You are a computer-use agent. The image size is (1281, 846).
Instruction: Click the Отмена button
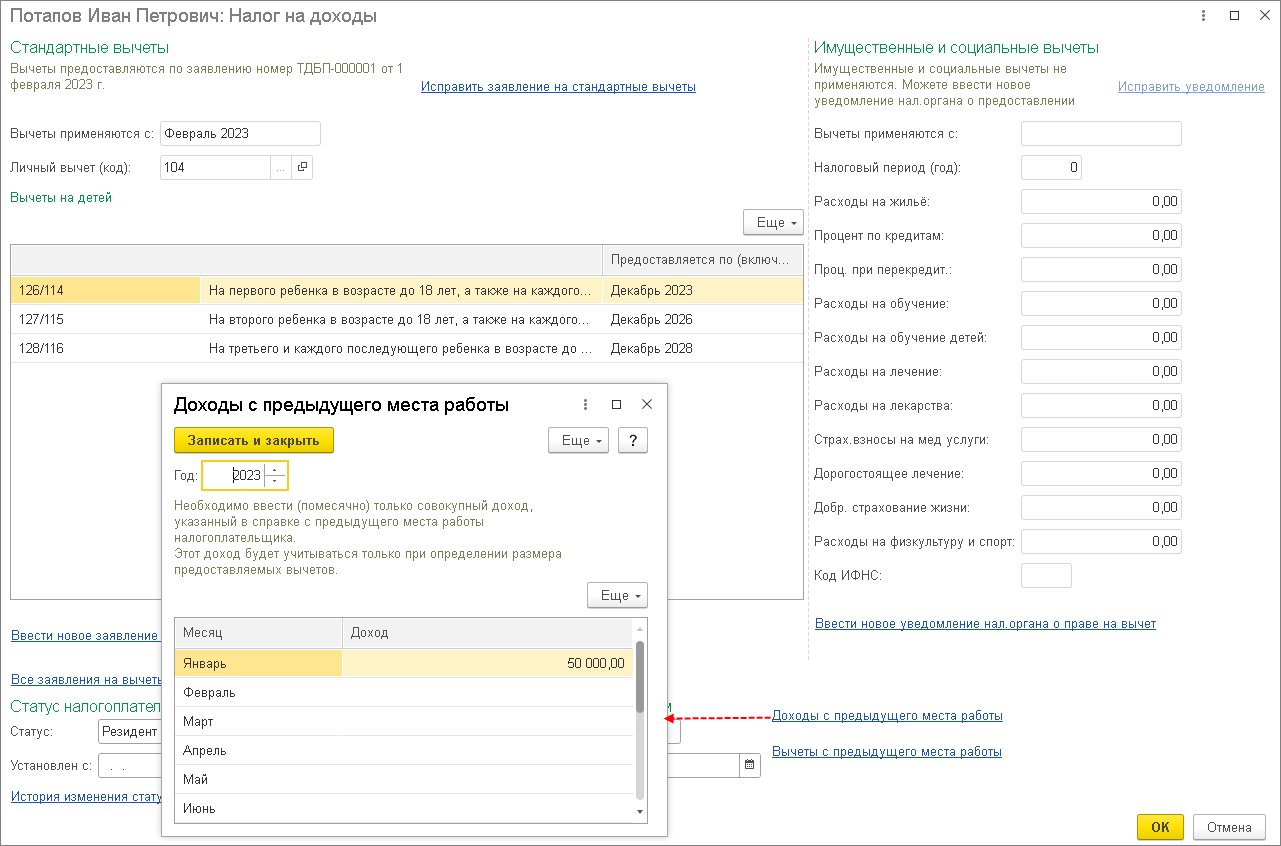click(x=1229, y=827)
